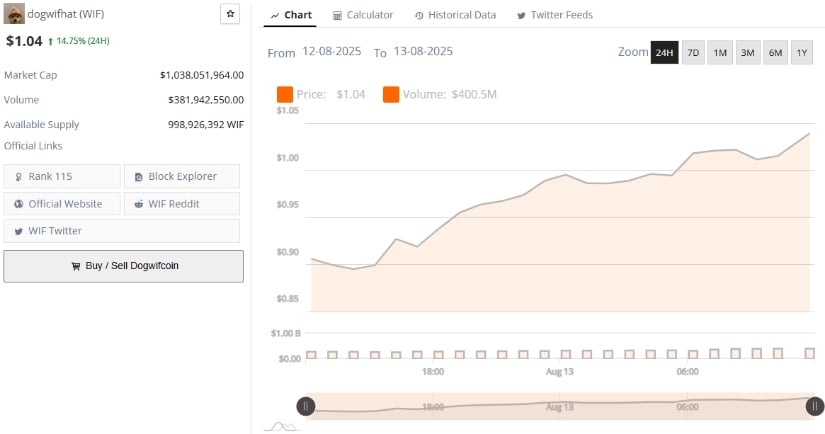Click Buy / Sell Dogwifcoin button
Viewport: 825px width, 434px height.
tap(124, 266)
